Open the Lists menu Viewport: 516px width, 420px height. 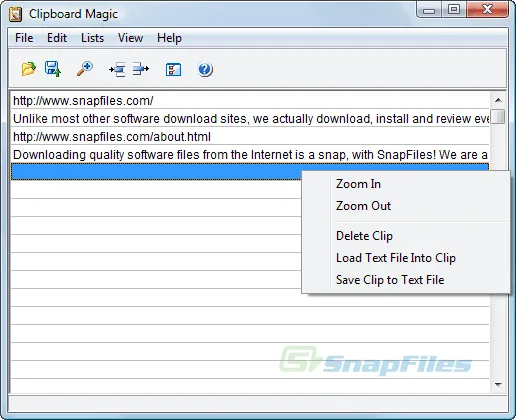pos(92,38)
